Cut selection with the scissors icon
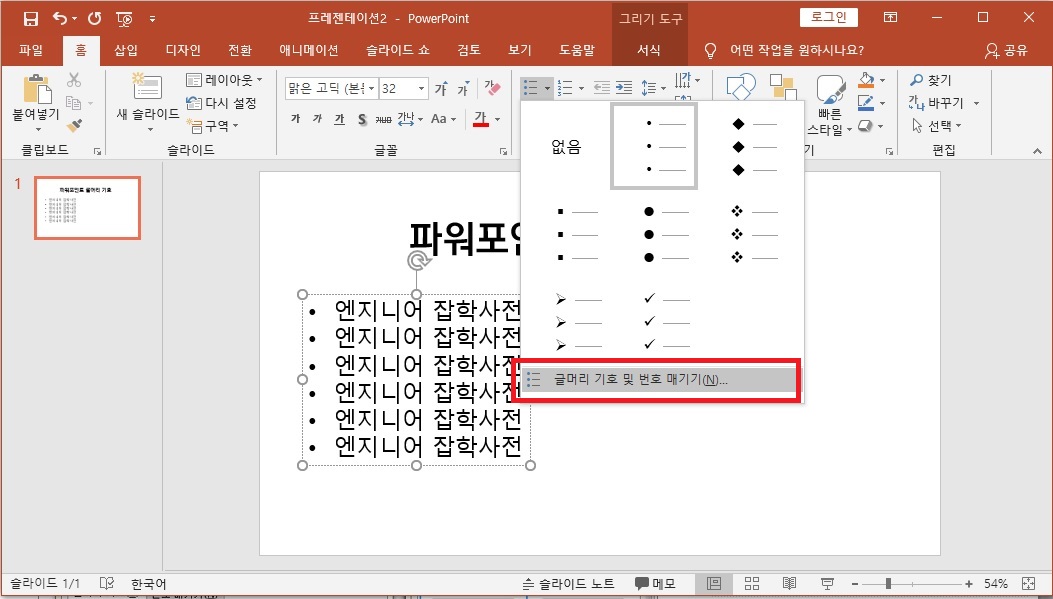Screen dimensions: 1053x599 coord(74,80)
